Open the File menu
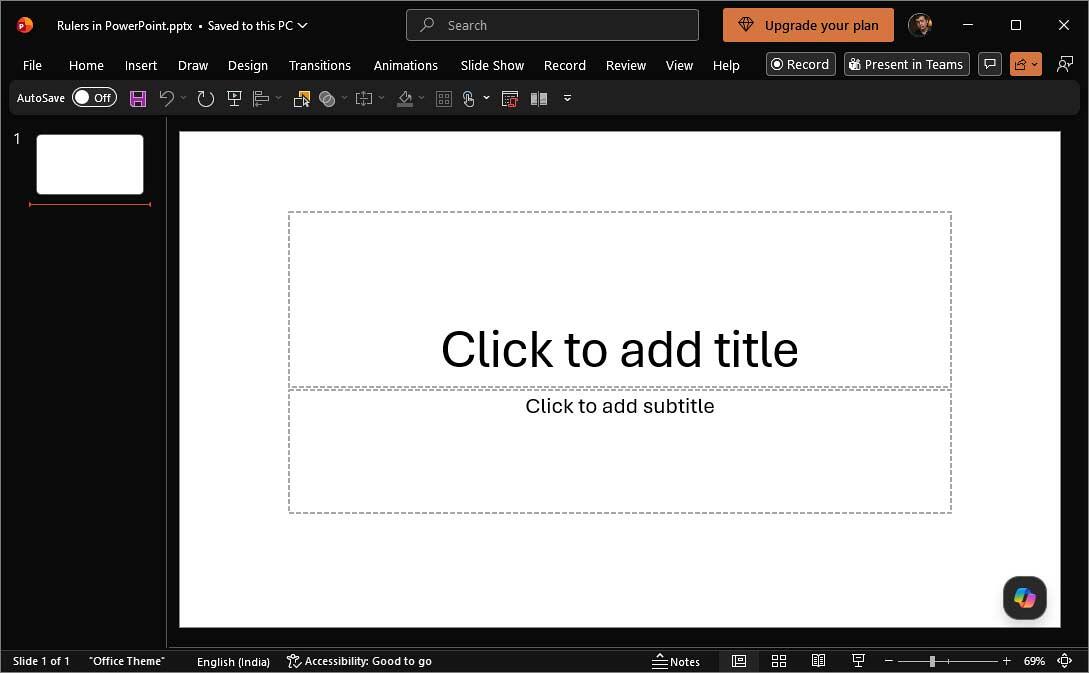Image resolution: width=1089 pixels, height=673 pixels. tap(32, 65)
